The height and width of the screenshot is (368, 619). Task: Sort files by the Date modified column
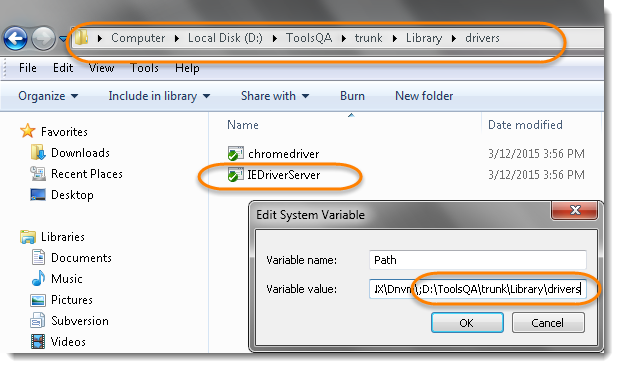pyautogui.click(x=525, y=125)
